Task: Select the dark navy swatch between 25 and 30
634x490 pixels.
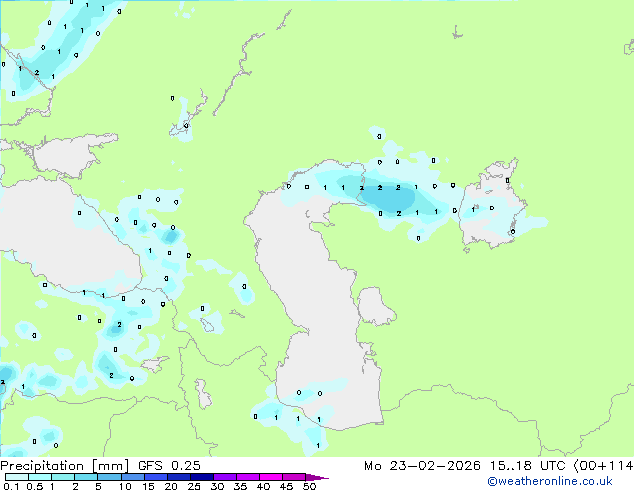Action: click(201, 477)
